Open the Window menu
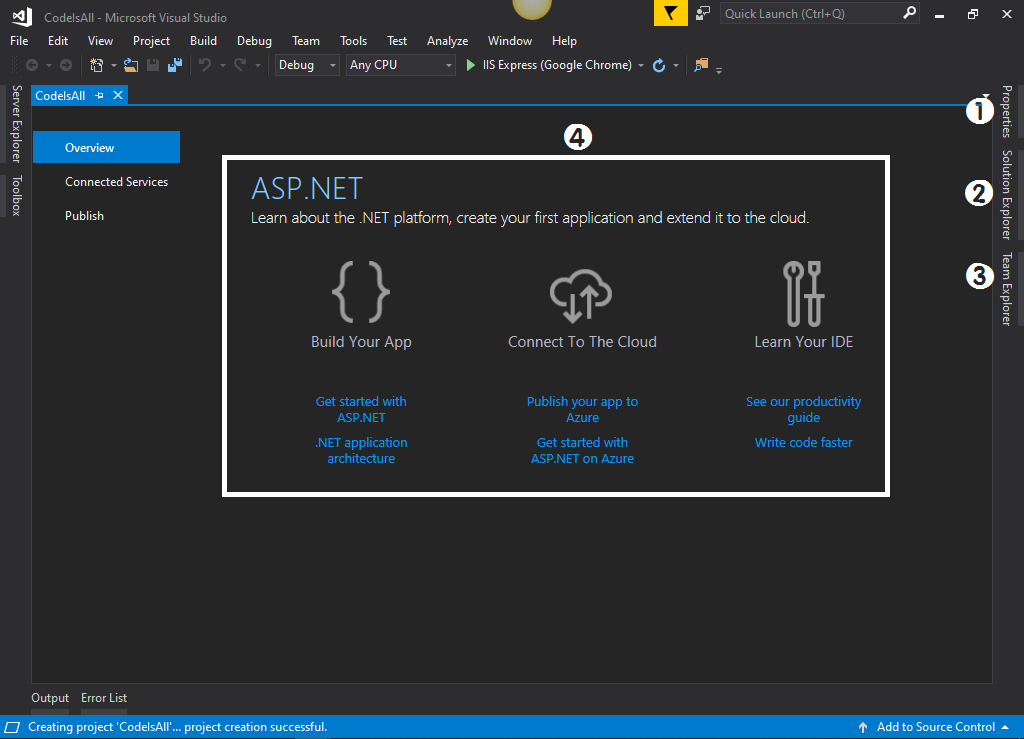Viewport: 1024px width, 739px height. click(x=509, y=40)
